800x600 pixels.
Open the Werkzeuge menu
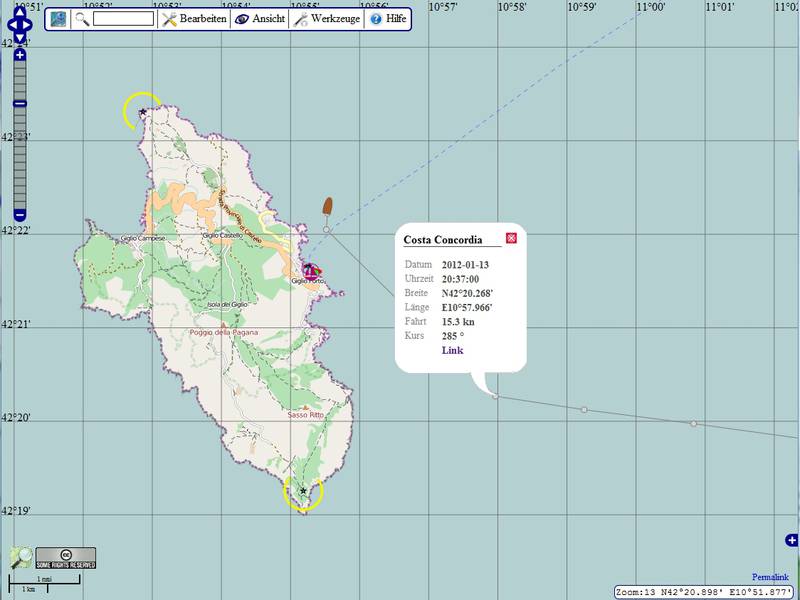click(x=327, y=19)
